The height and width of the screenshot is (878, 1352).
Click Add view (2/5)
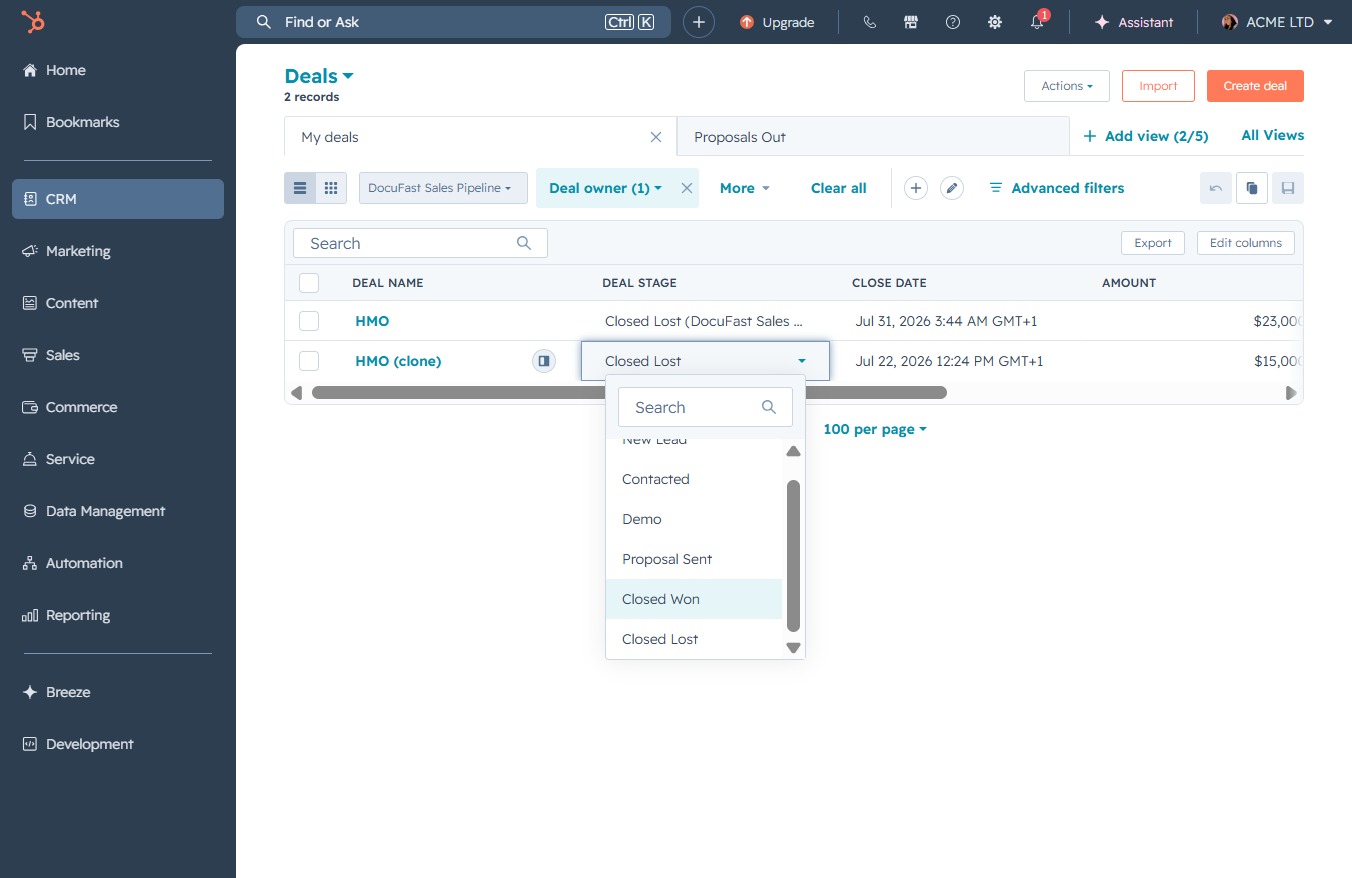coord(1146,136)
